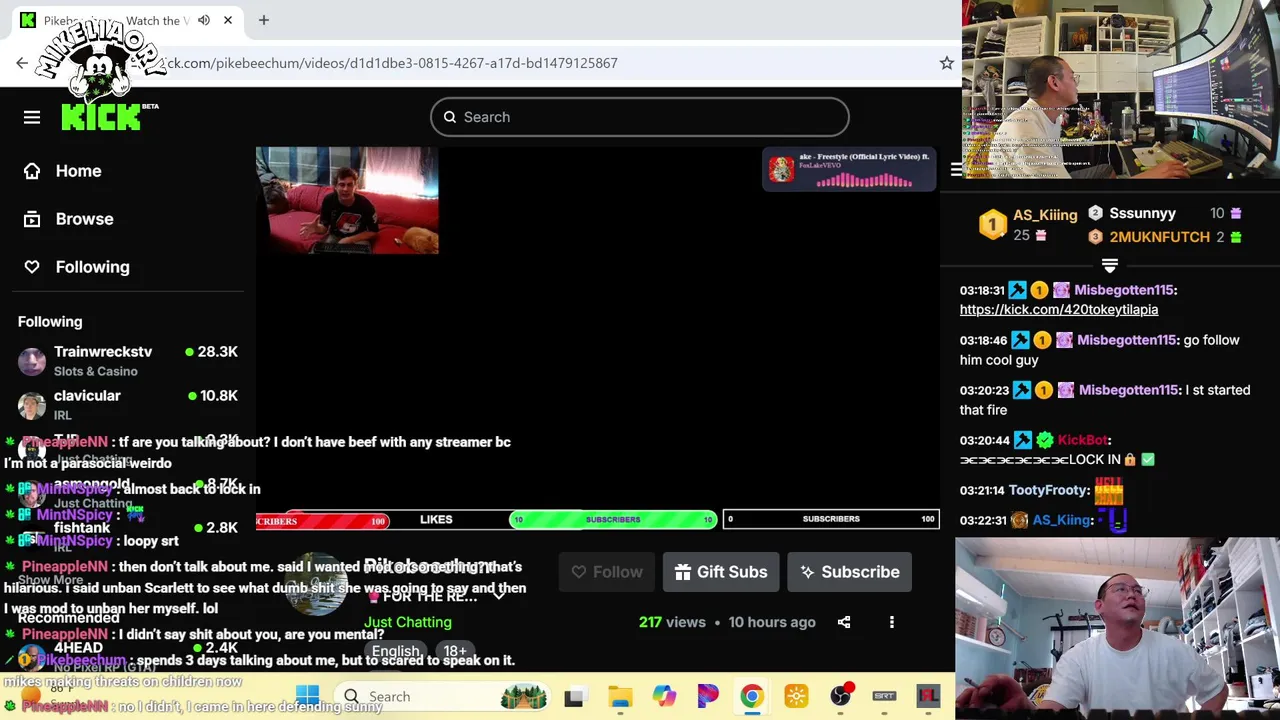Click the browser address bar URL

coord(390,63)
